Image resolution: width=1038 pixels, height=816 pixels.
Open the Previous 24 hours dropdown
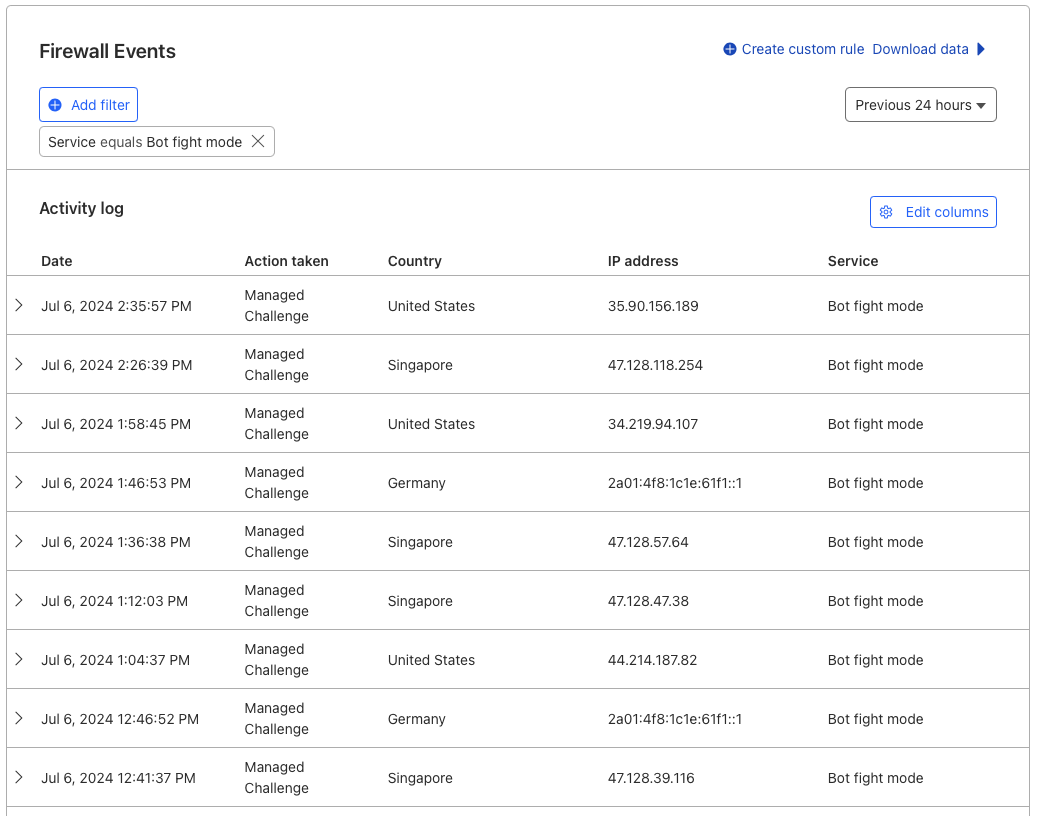pos(920,105)
